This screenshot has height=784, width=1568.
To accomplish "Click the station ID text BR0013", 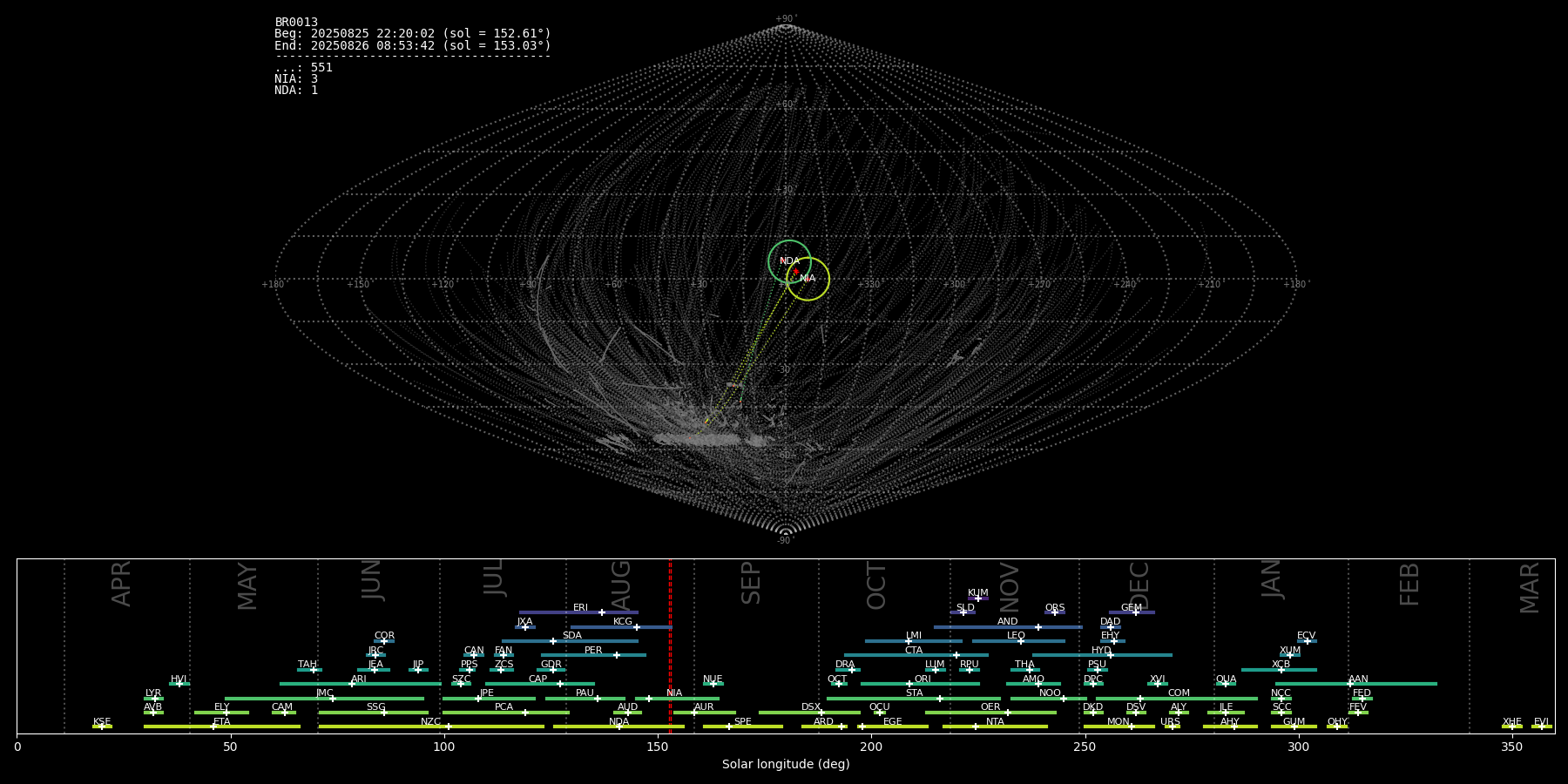I will (296, 23).
